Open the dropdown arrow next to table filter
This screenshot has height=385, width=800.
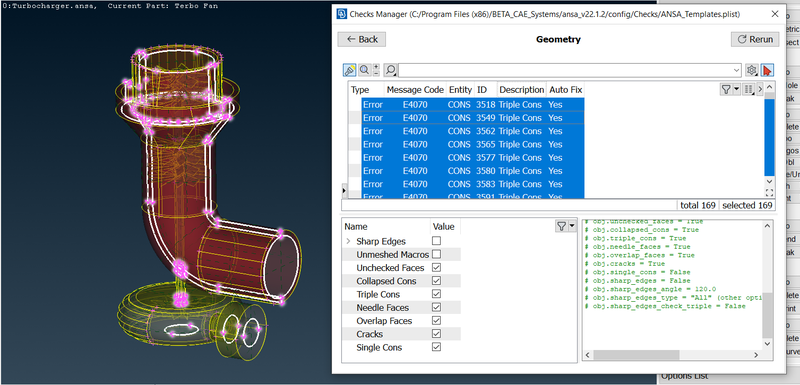[736, 89]
